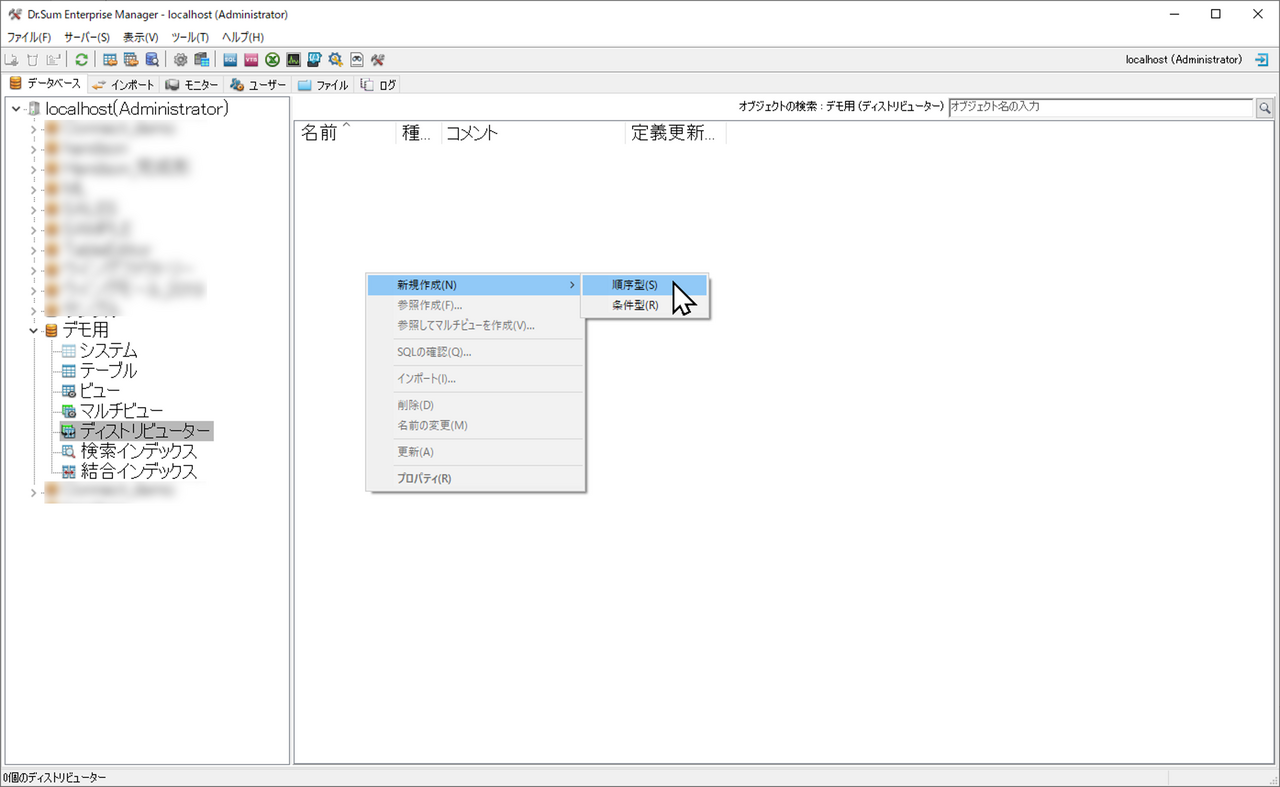Choose インポート(I)... in the context menu
Image resolution: width=1280 pixels, height=787 pixels.
pyautogui.click(x=475, y=379)
